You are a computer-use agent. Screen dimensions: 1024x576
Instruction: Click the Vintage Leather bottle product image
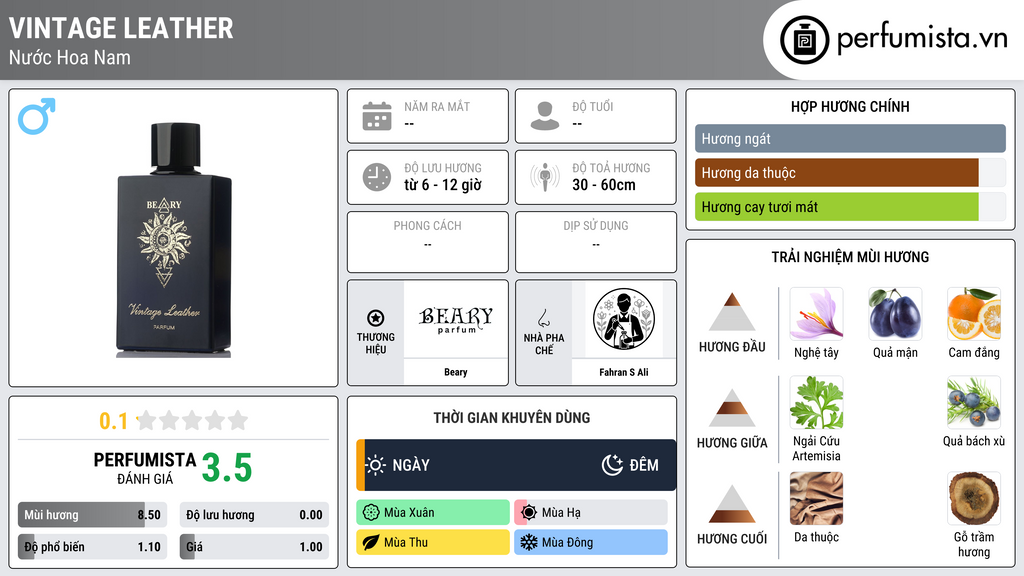click(174, 240)
